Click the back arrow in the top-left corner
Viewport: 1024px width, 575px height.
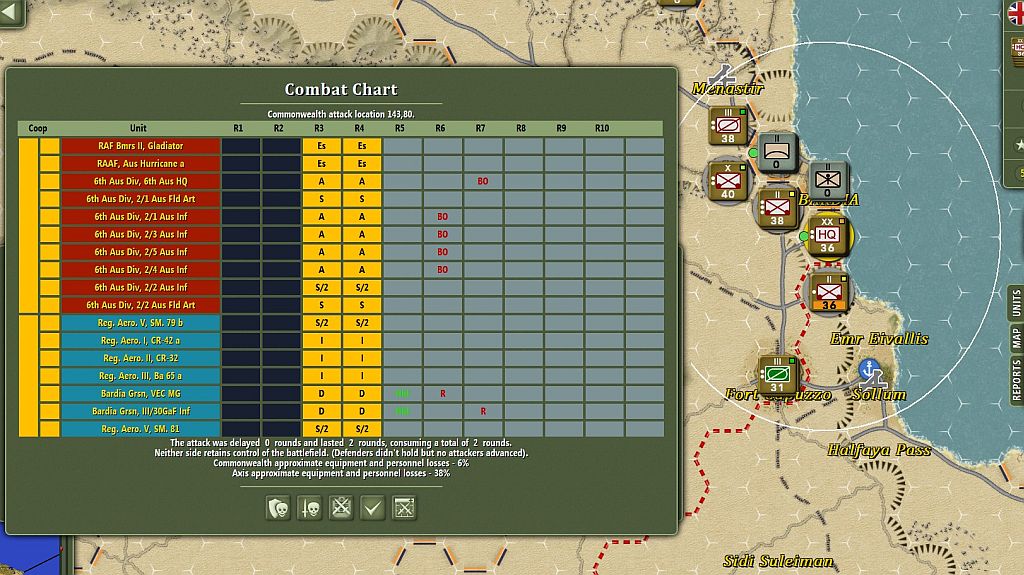point(11,12)
